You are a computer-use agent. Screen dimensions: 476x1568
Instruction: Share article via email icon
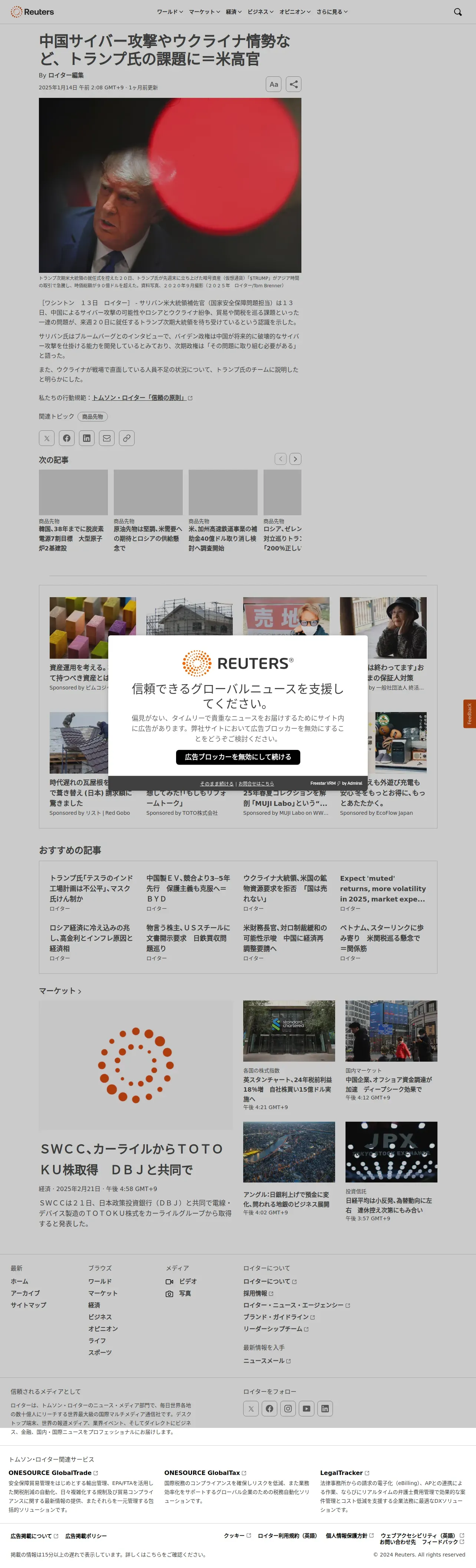click(x=107, y=438)
